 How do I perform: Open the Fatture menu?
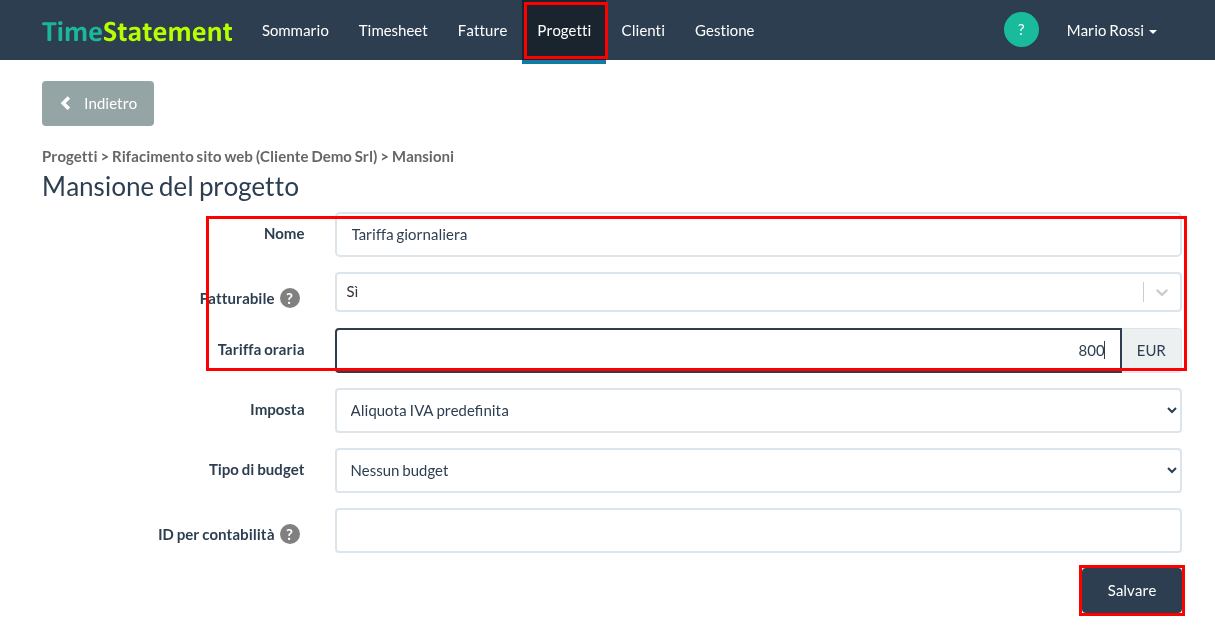click(x=482, y=30)
